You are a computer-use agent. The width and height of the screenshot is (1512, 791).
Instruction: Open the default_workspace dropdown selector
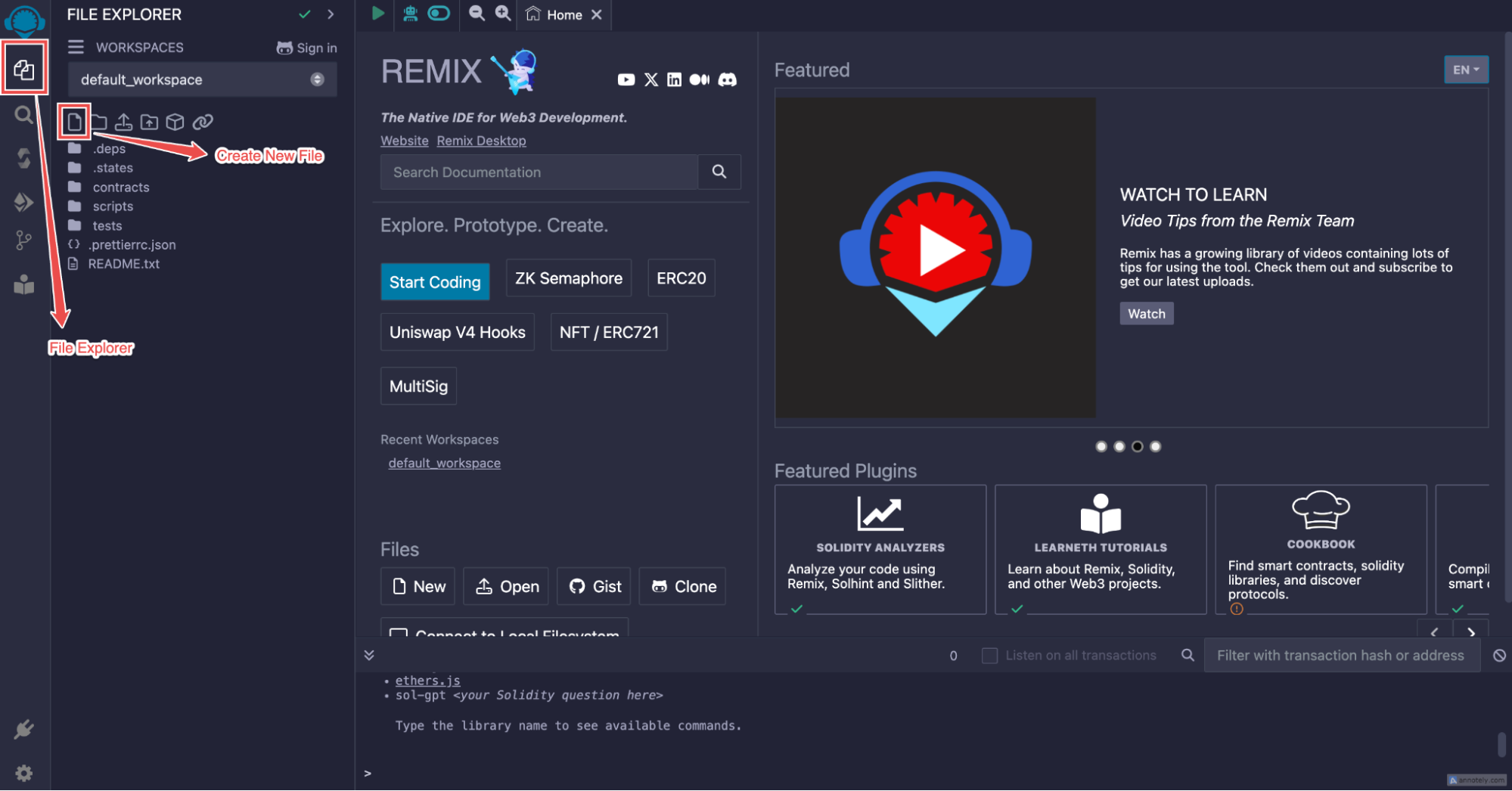point(202,79)
